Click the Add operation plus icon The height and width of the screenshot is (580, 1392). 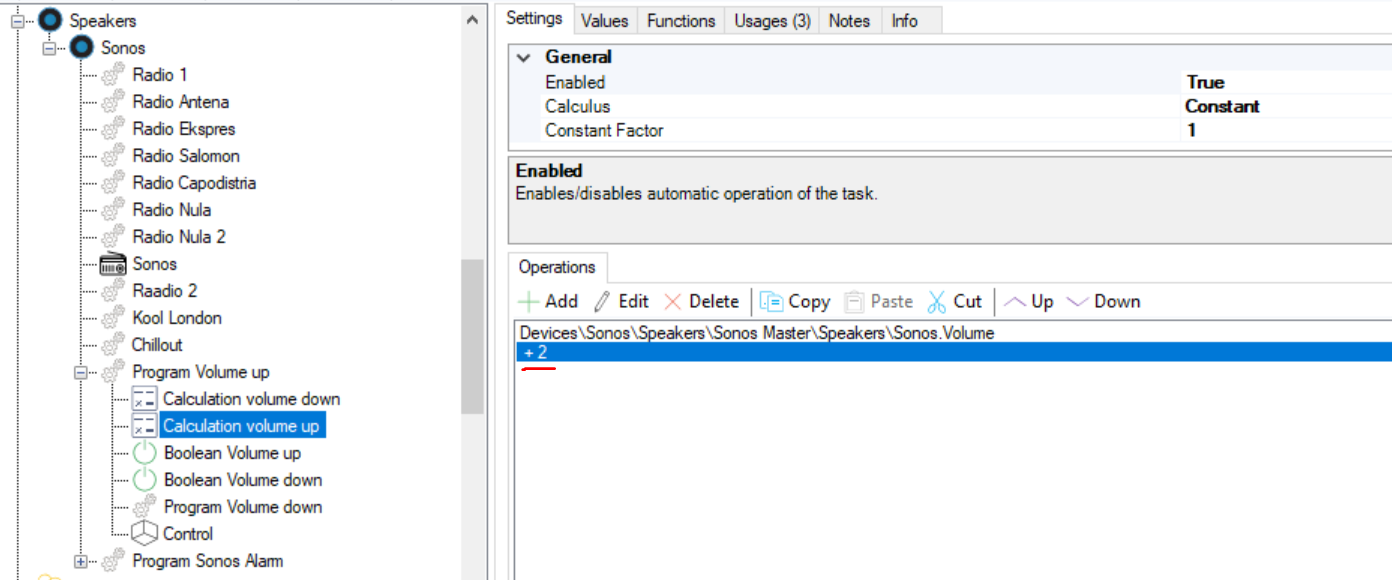coord(528,301)
